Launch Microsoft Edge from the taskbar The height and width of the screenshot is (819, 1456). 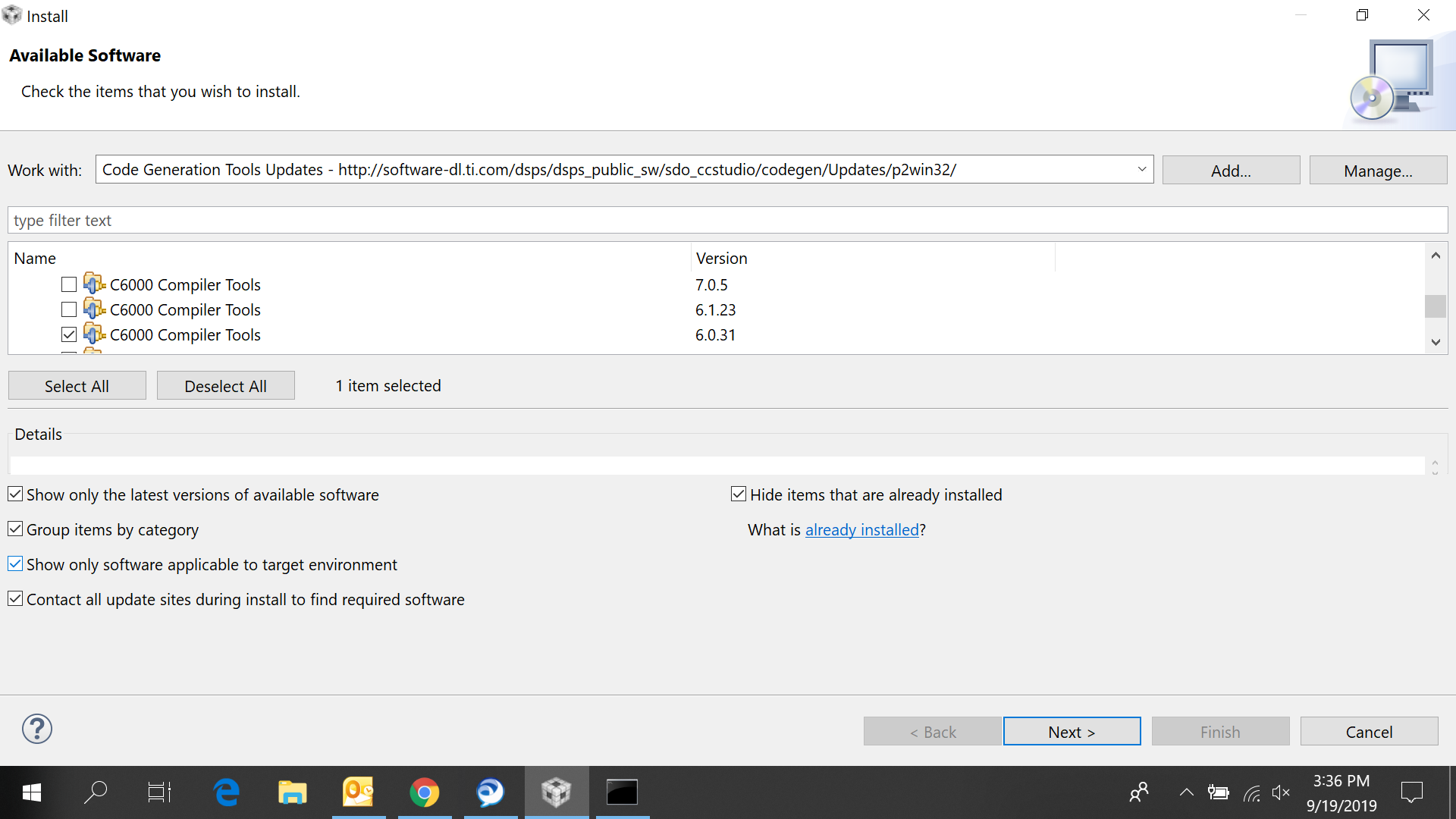point(226,793)
